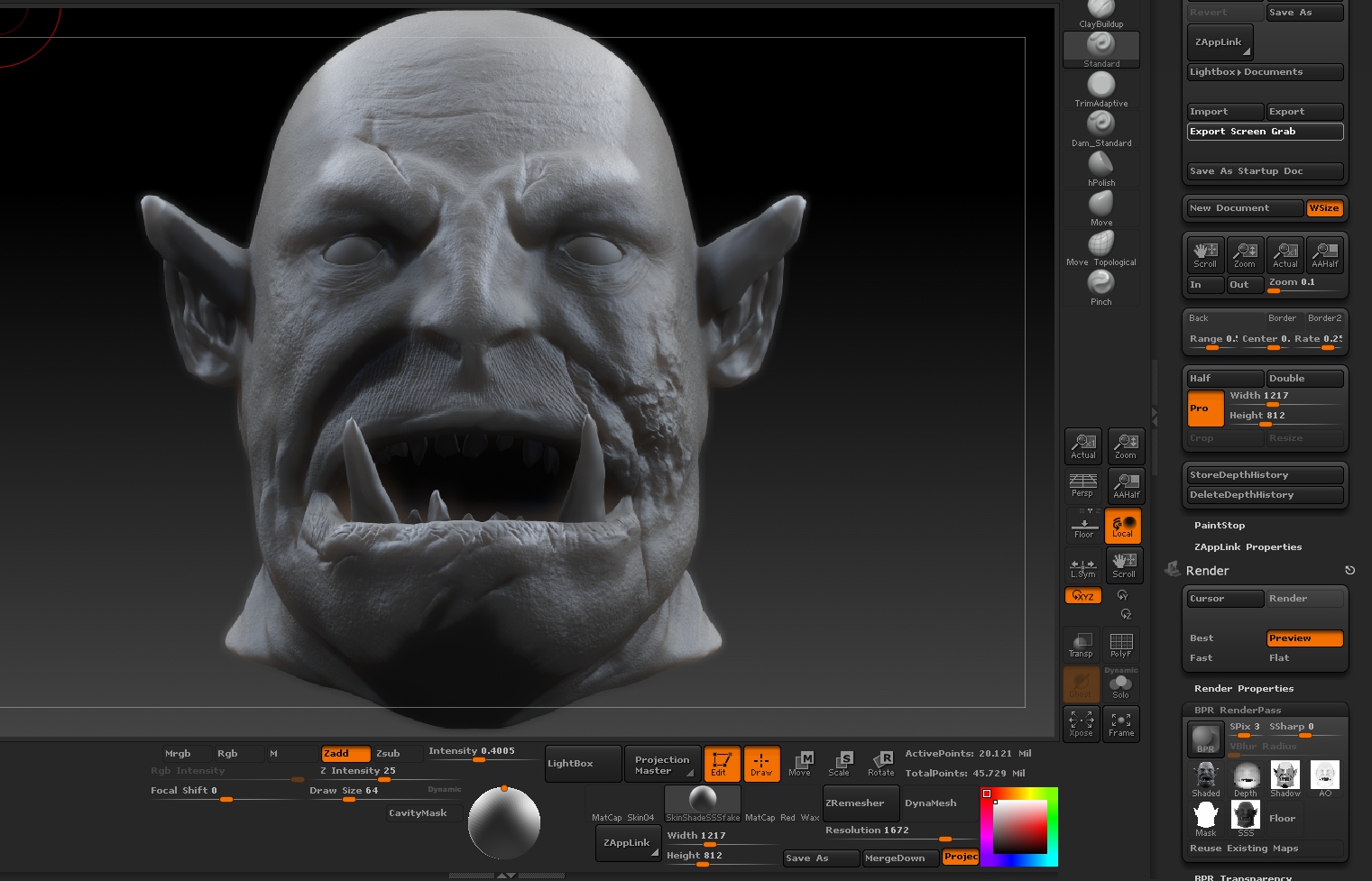Activate Move transform icon beside Draw

click(x=800, y=763)
